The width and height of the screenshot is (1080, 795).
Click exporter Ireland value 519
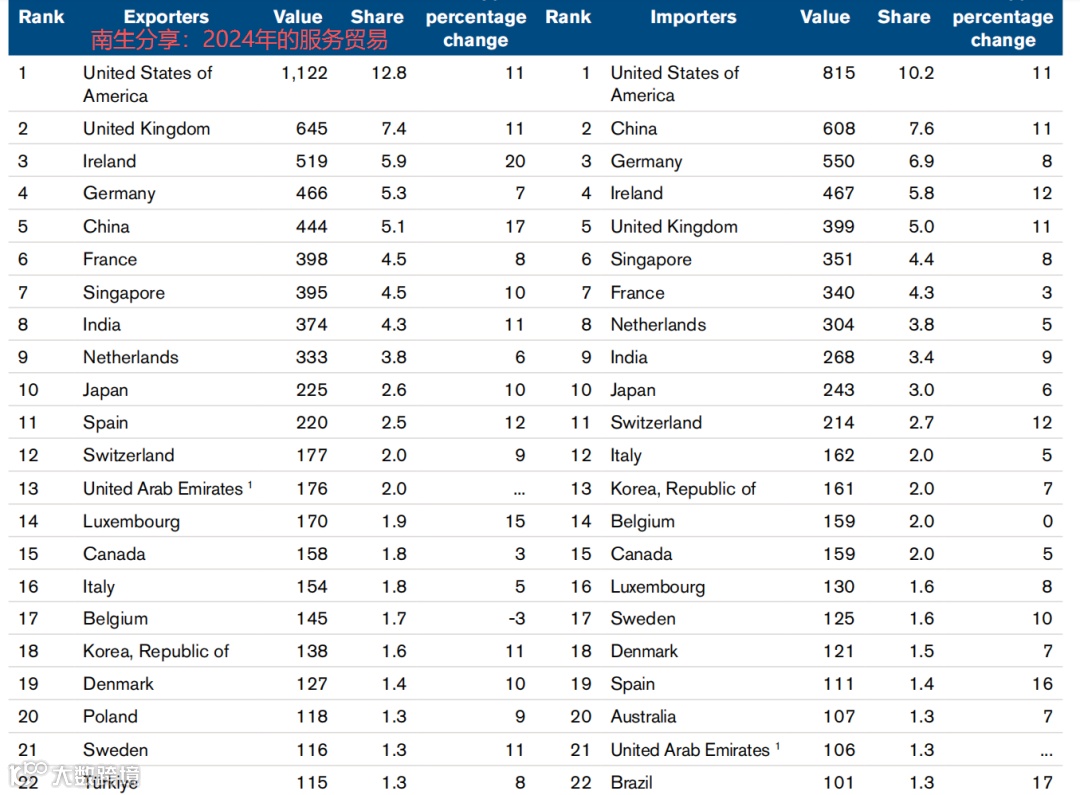pos(311,161)
